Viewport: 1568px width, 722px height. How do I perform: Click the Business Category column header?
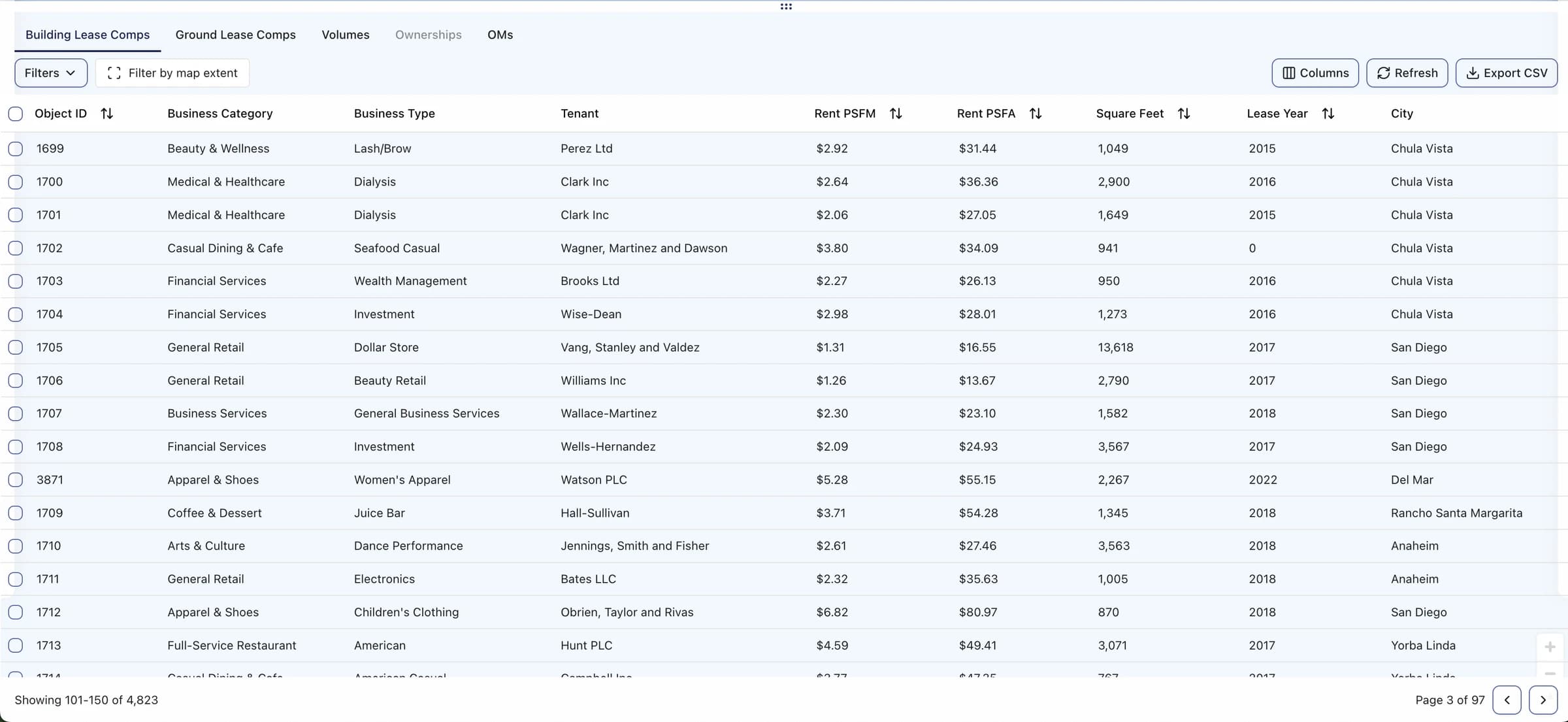point(220,114)
